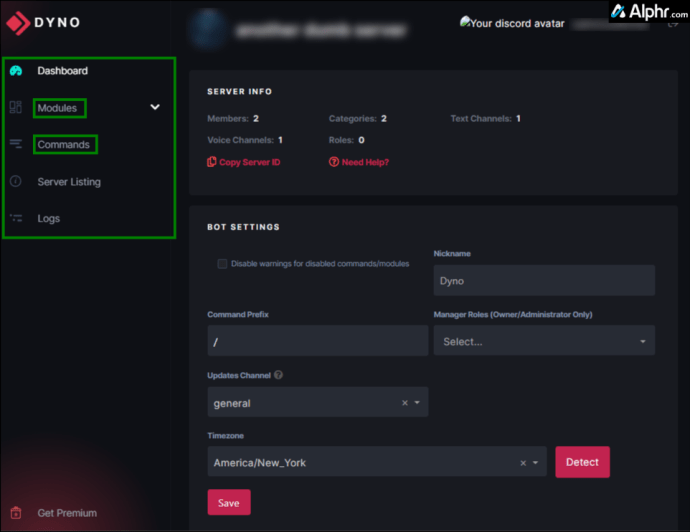Screen dimensions: 690x532
Task: Open the Manager Roles Select dropdown
Action: [544, 341]
